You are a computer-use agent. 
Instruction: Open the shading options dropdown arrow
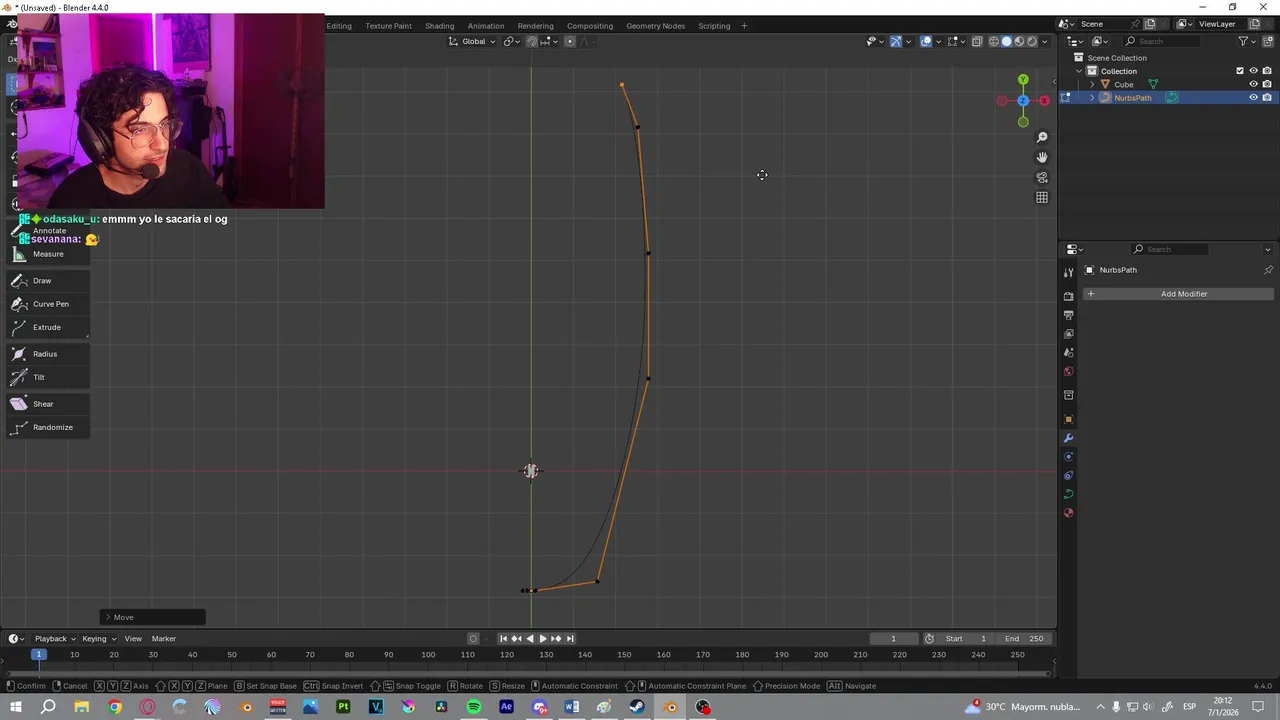point(1045,41)
